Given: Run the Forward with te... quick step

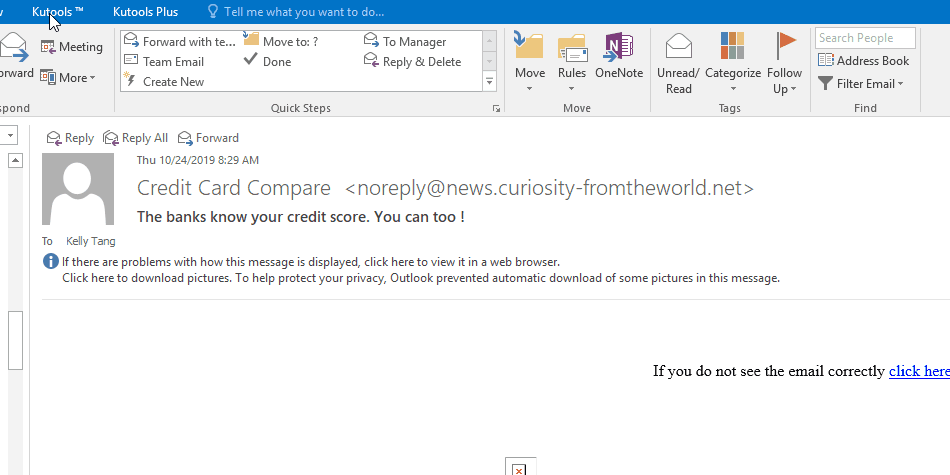Looking at the screenshot, I should point(179,41).
